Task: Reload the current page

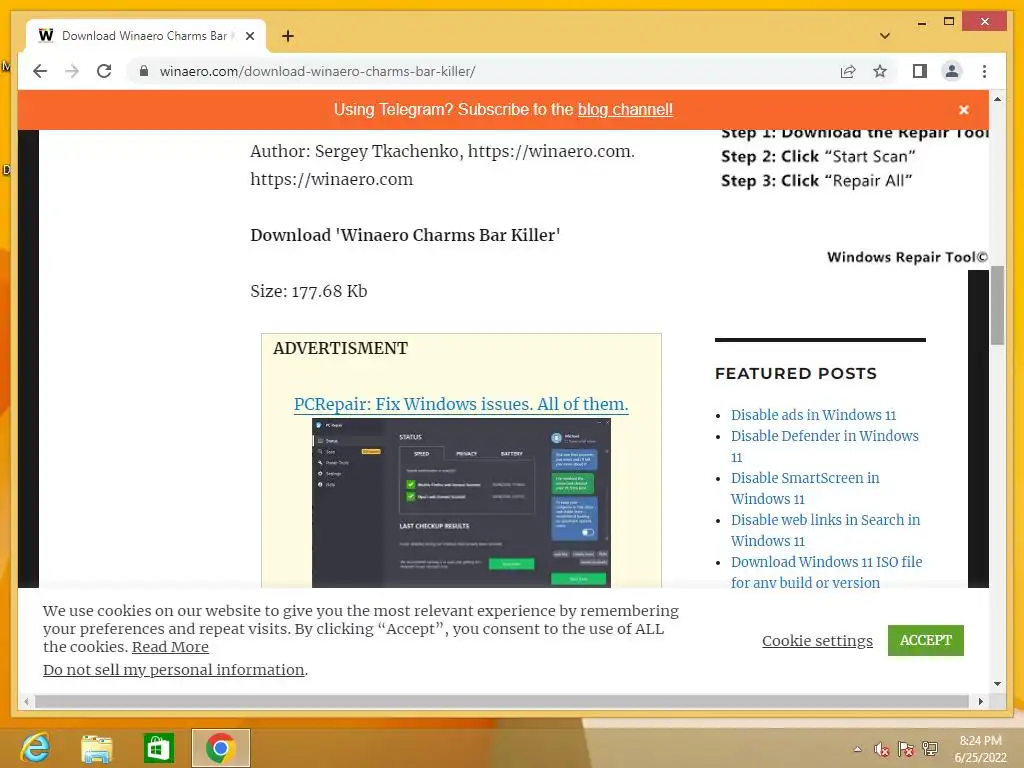Action: (x=104, y=71)
